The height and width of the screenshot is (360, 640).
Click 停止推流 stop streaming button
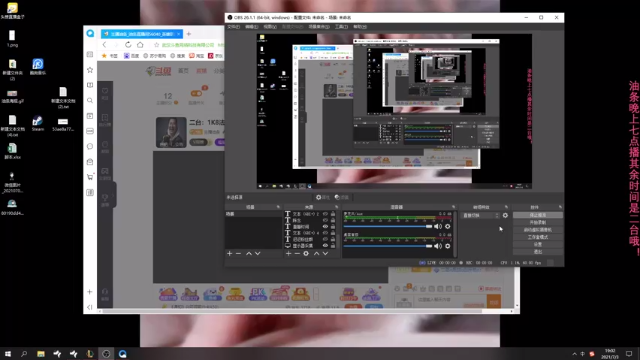(x=538, y=215)
